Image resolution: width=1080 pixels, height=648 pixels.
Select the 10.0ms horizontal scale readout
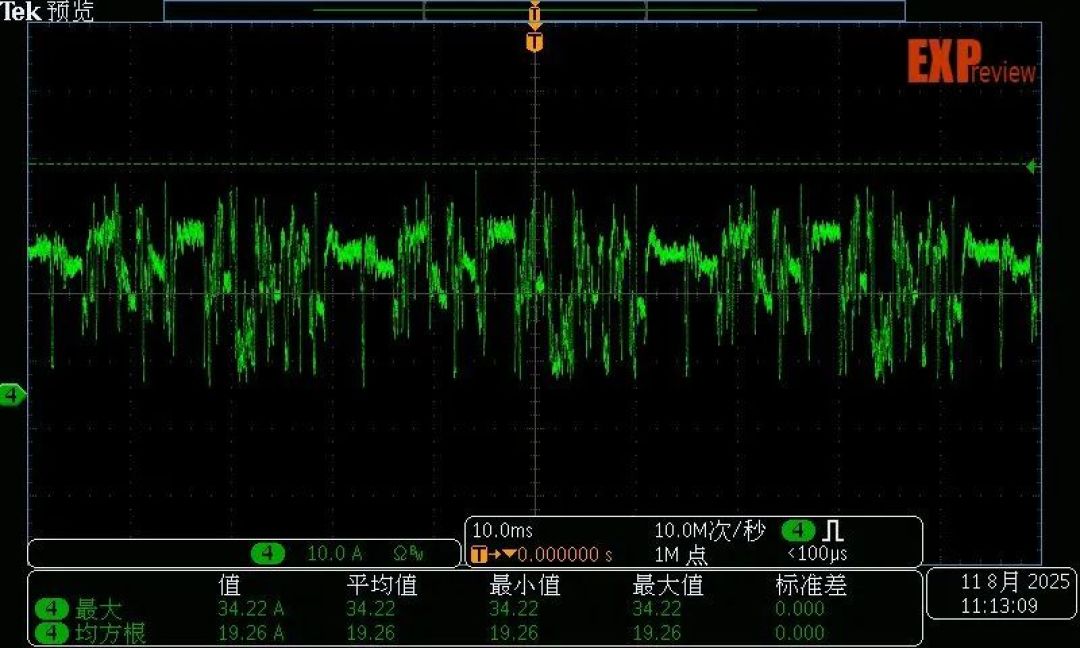(502, 530)
